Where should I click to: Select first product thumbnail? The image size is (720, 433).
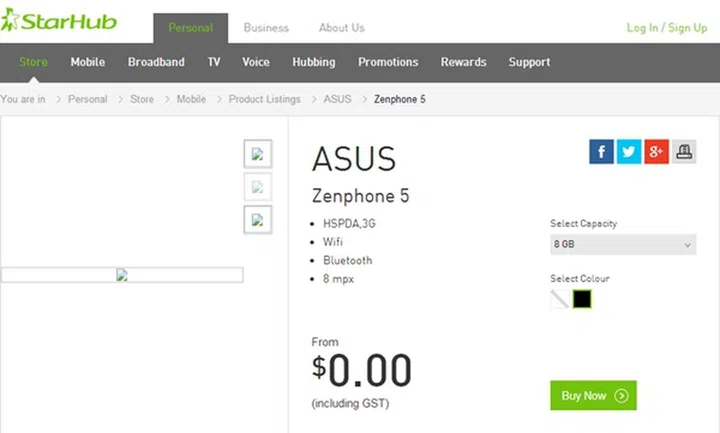(258, 154)
